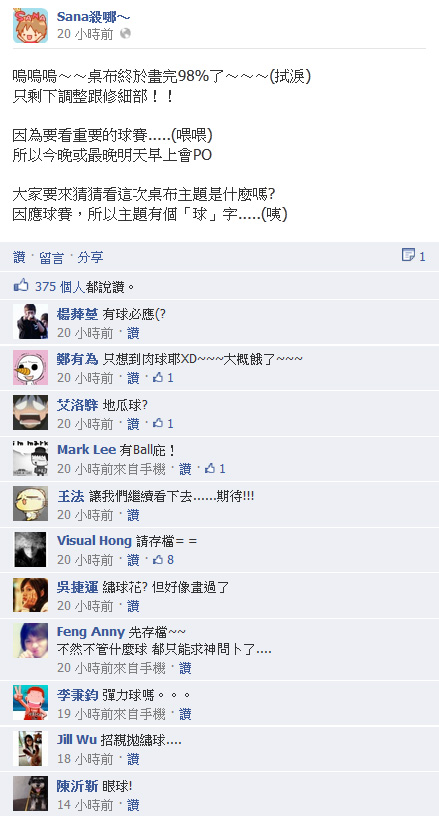Viewport: 439px width, 817px height.
Task: Like the post using 讚 link
Action: 19,257
